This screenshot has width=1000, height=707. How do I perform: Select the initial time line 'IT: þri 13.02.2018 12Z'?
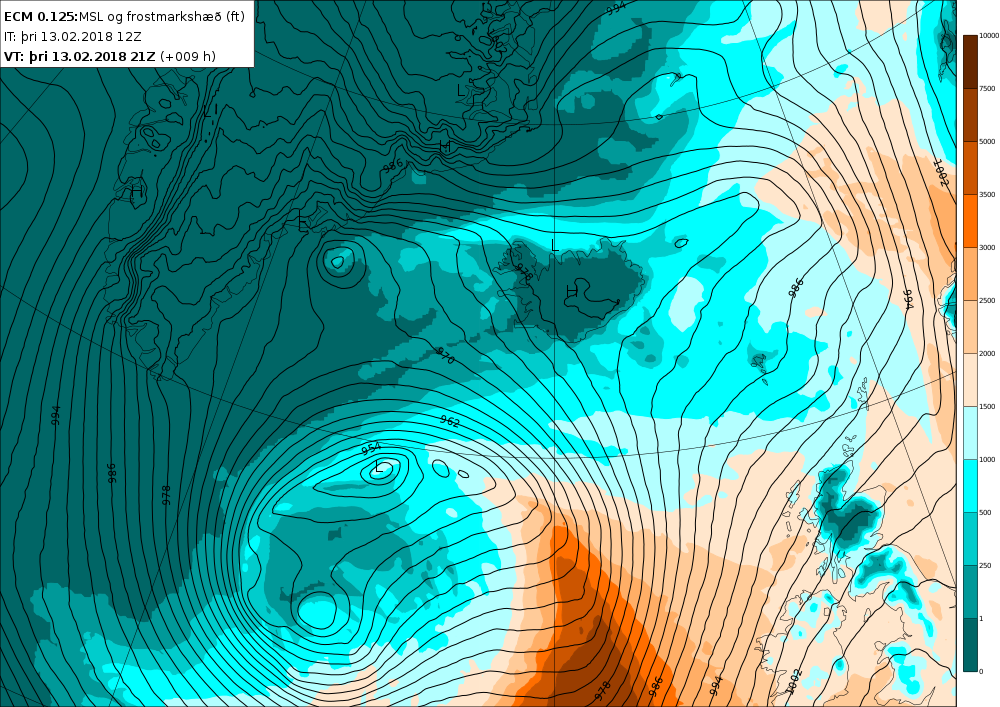tap(73, 36)
